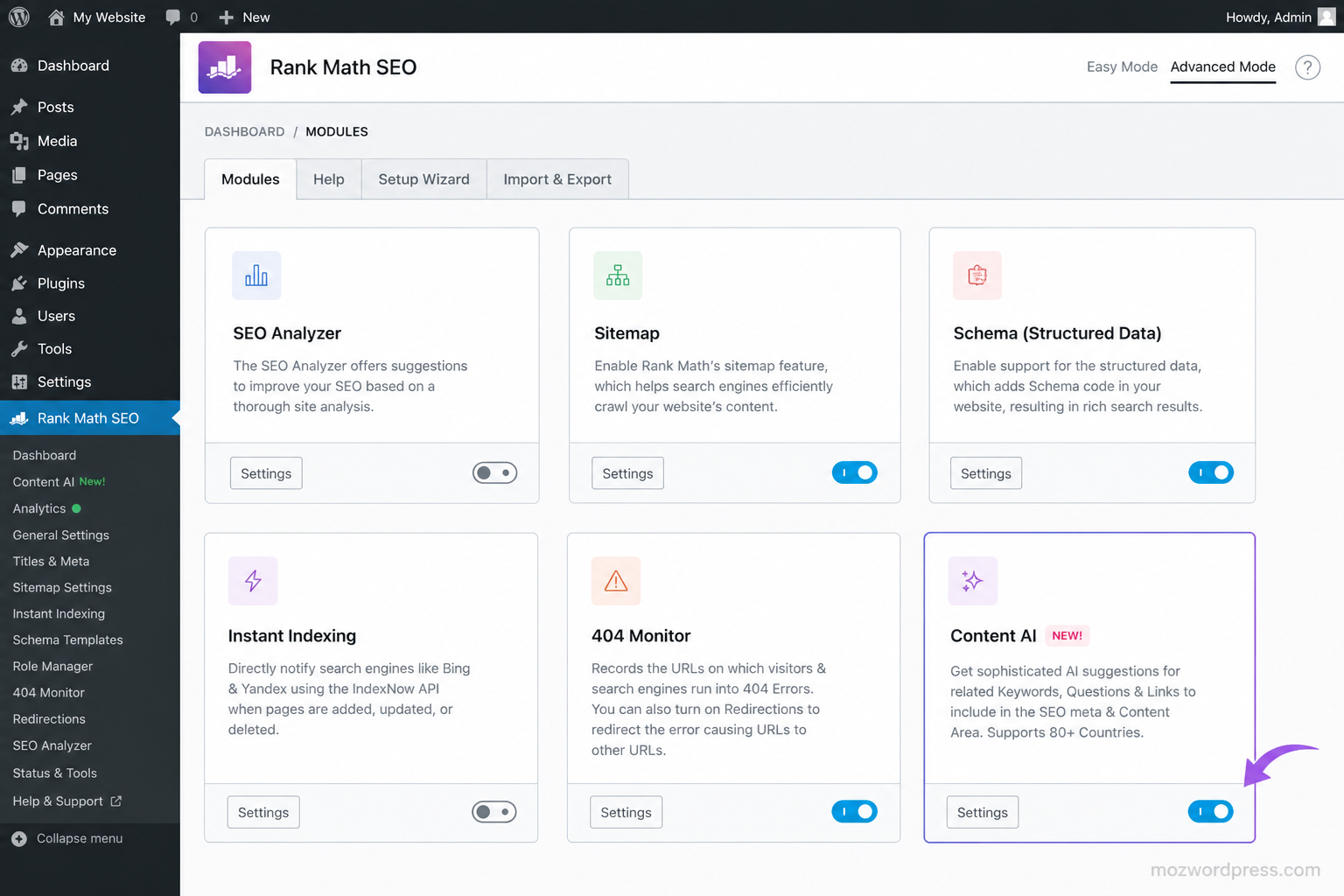Screen dimensions: 1344x896
Task: Click the WordPress logo in the admin bar
Action: 19,17
